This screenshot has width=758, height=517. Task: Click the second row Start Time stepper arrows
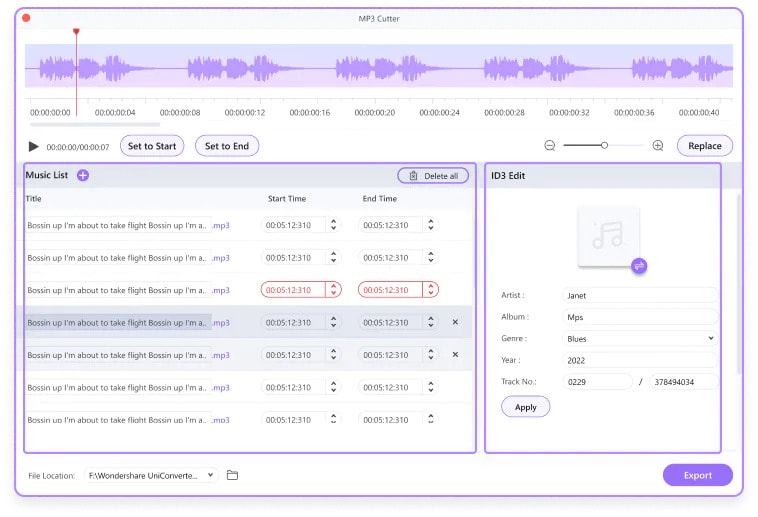click(334, 257)
